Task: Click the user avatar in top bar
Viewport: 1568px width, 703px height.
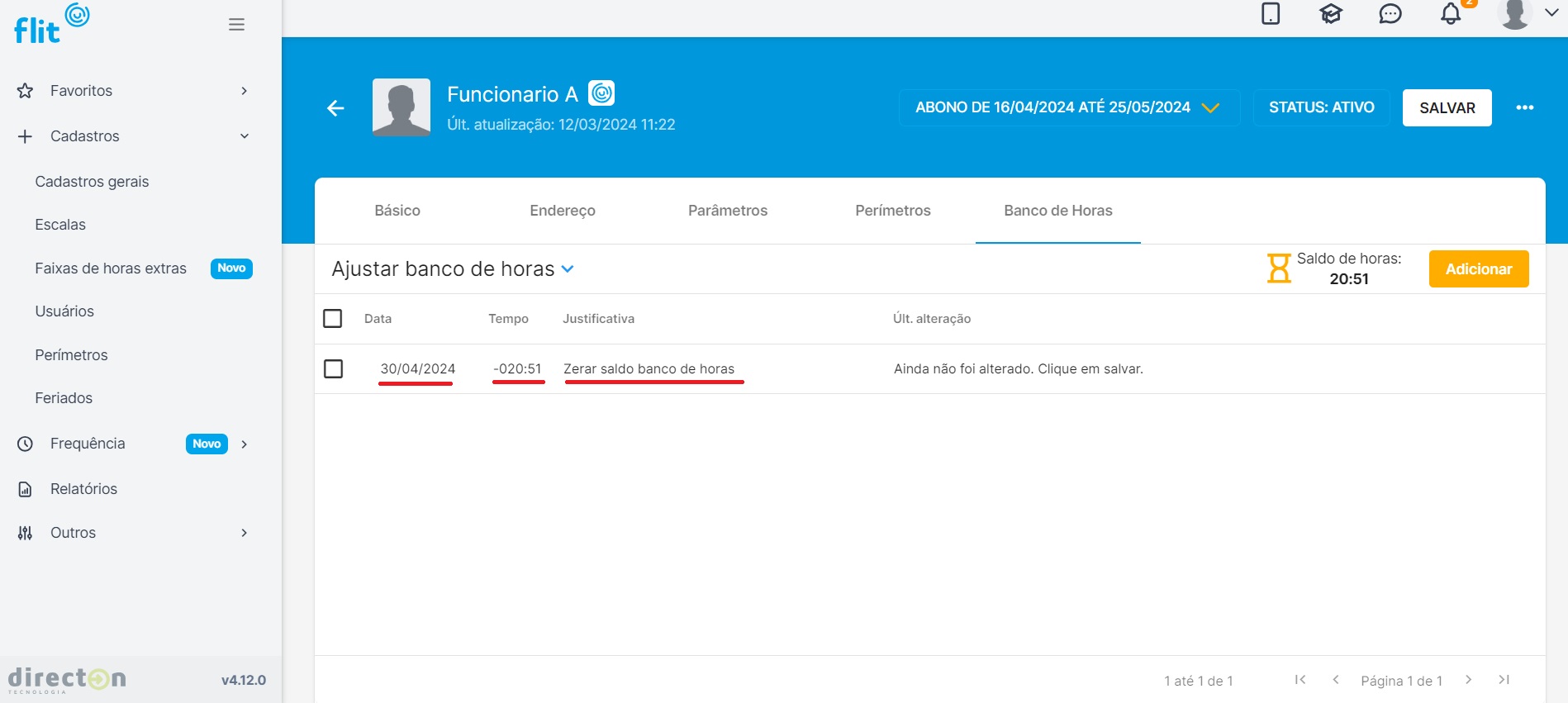Action: (1515, 14)
